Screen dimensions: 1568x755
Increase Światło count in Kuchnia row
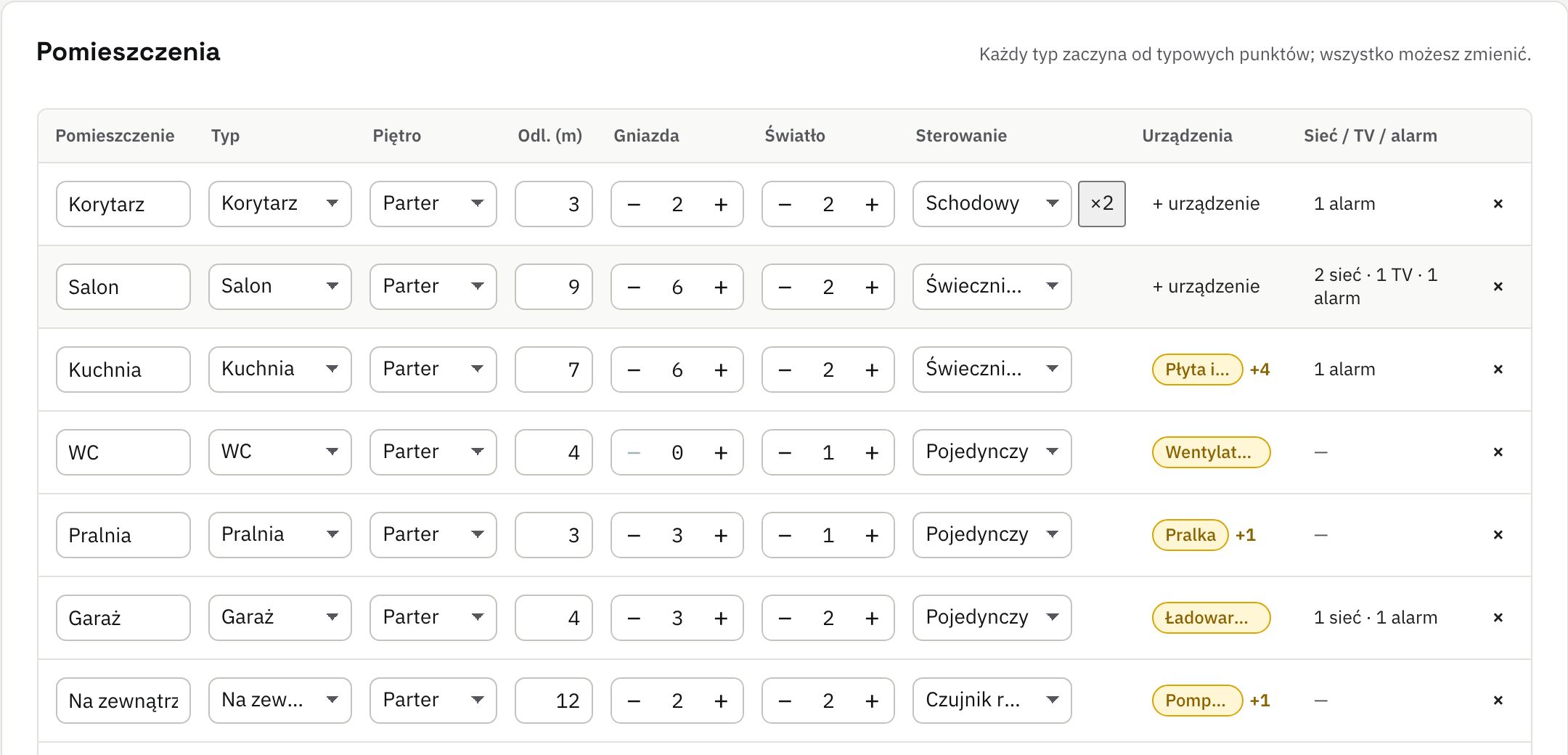click(x=872, y=370)
